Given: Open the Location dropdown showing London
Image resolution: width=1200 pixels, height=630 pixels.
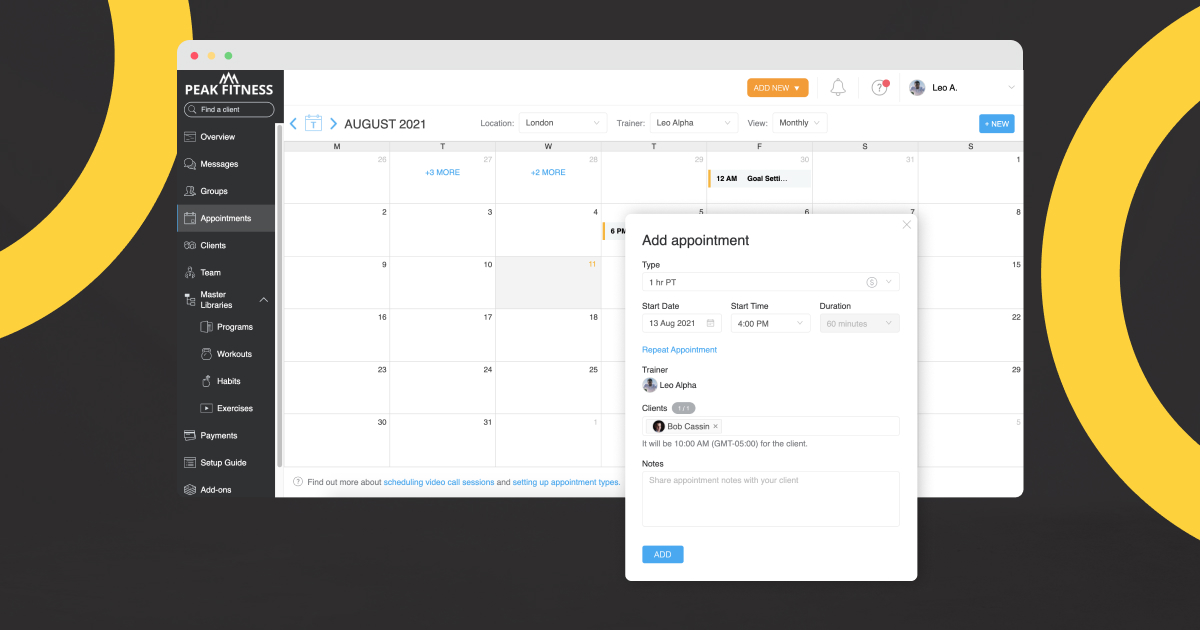Looking at the screenshot, I should 562,123.
